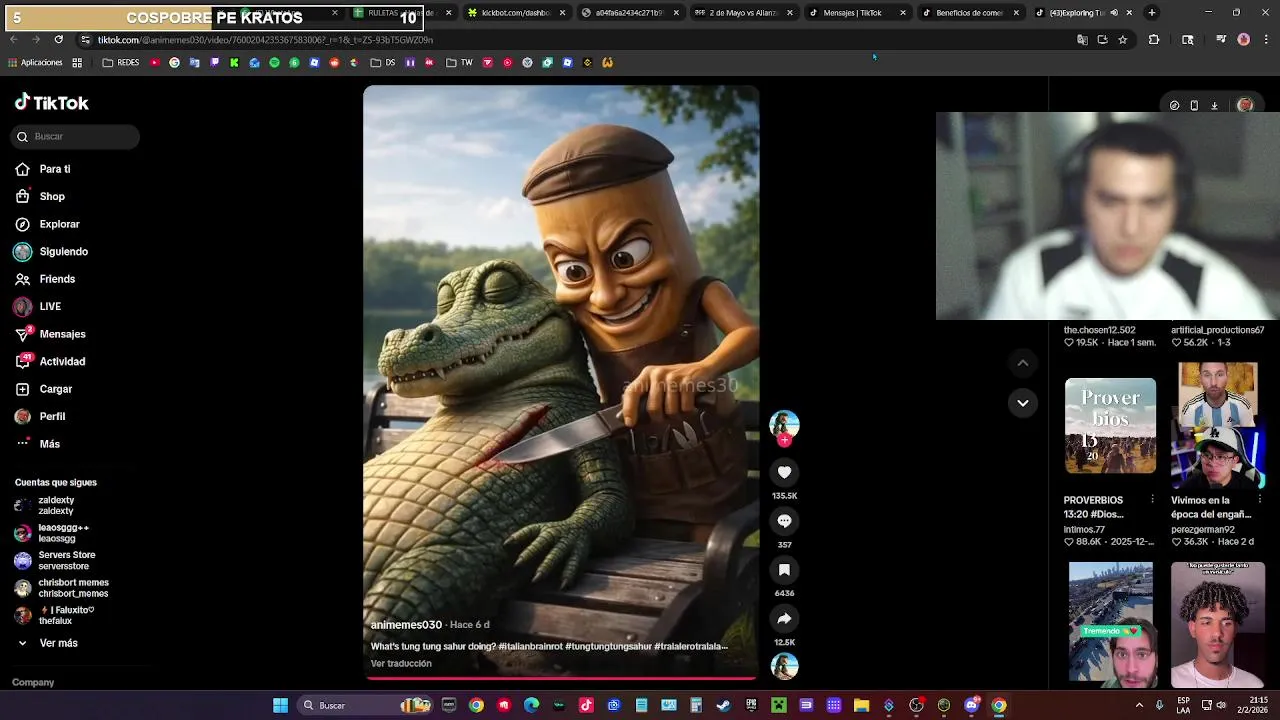Click the TikTok logo
Viewport: 1280px width, 720px height.
[52, 102]
